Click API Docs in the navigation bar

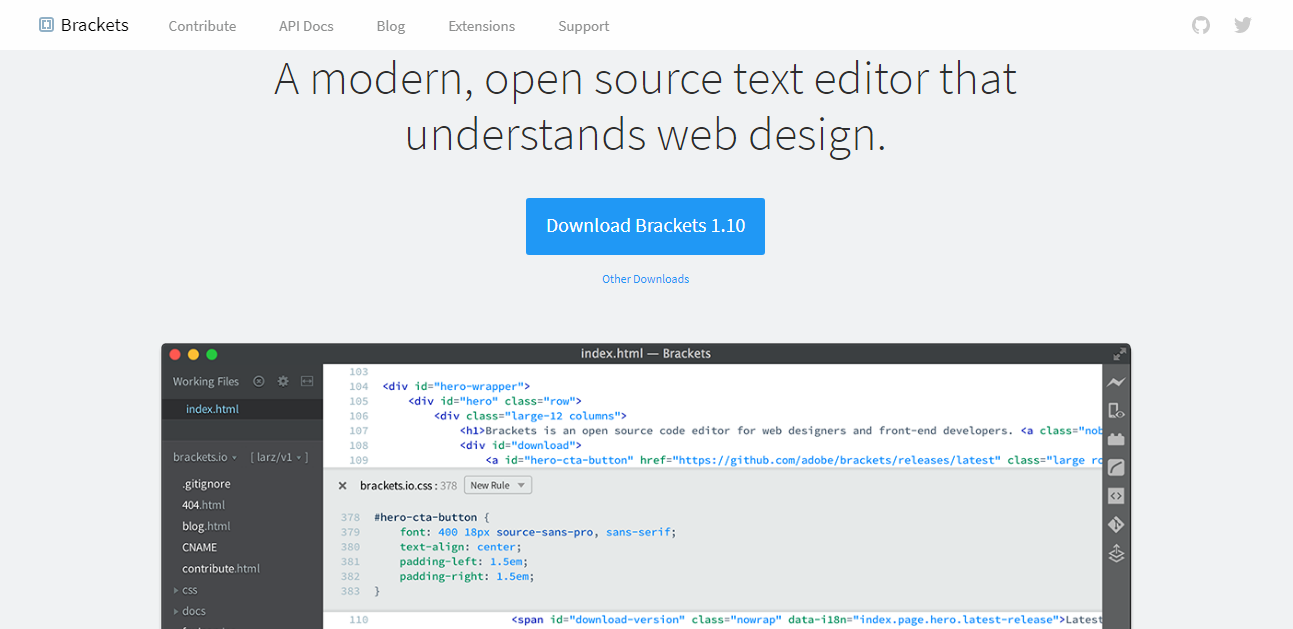[x=306, y=25]
